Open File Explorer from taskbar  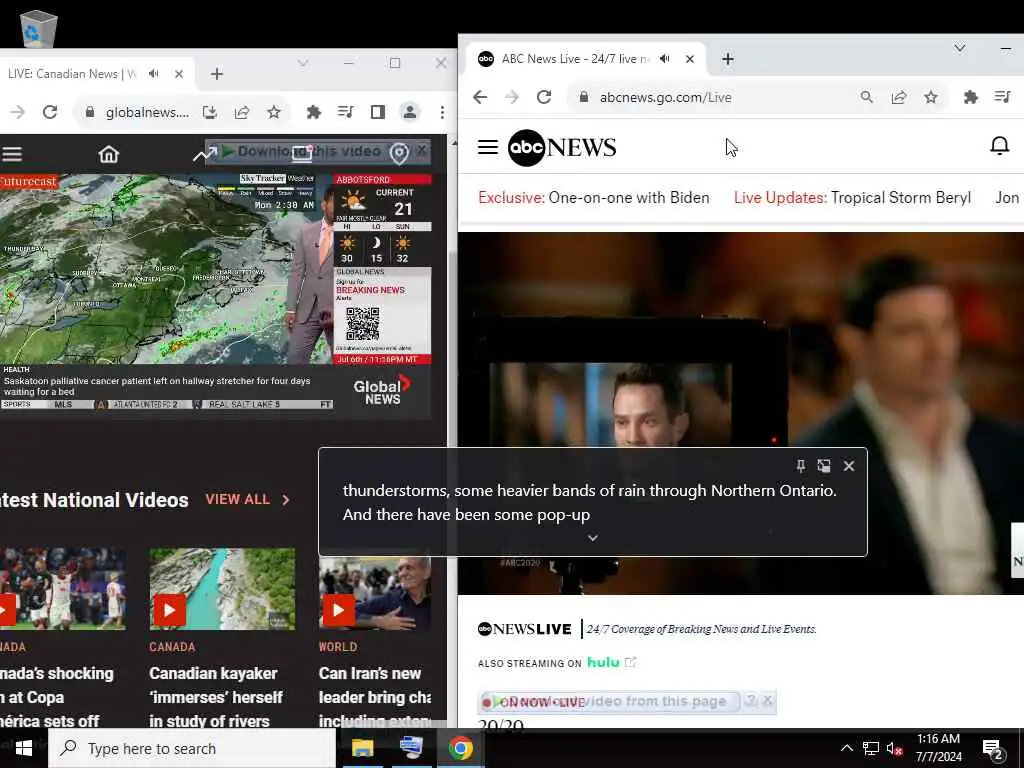click(x=362, y=748)
